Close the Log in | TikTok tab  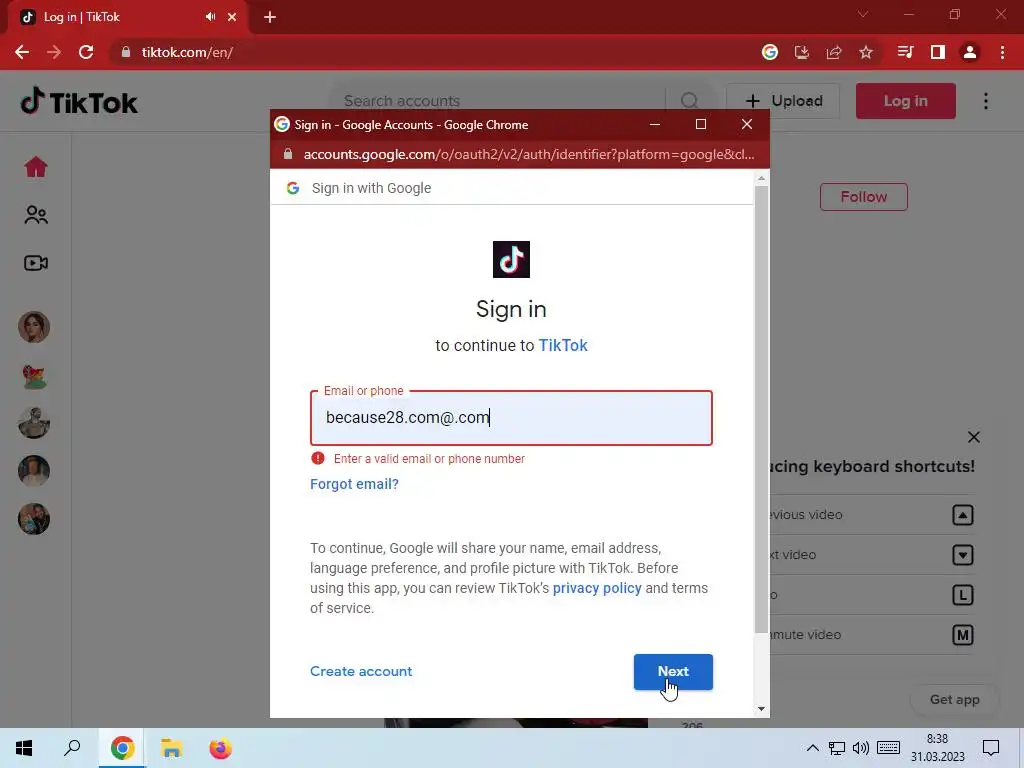[232, 17]
